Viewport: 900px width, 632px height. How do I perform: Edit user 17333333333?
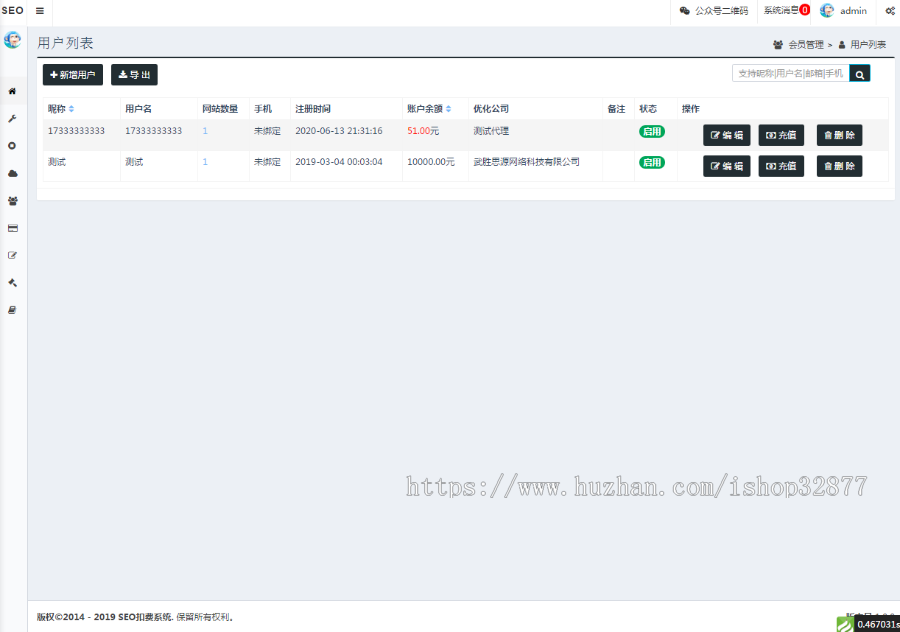(x=727, y=135)
